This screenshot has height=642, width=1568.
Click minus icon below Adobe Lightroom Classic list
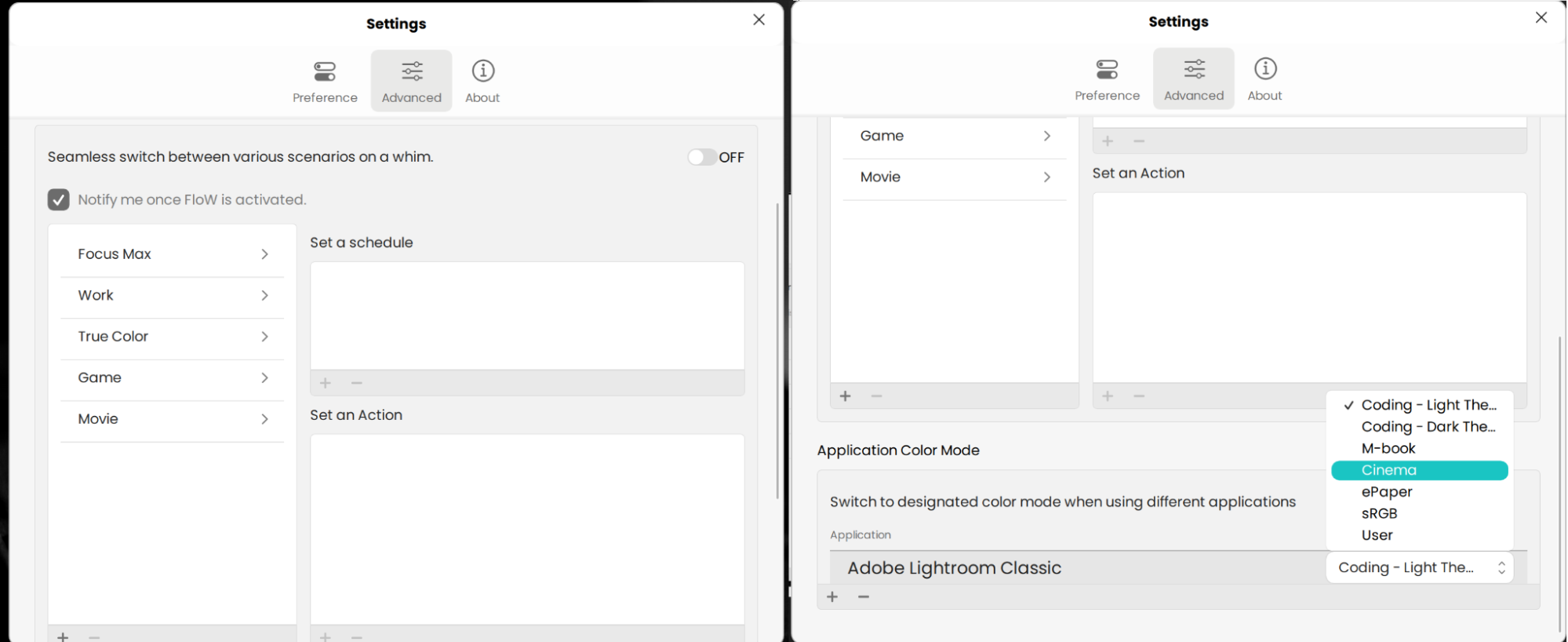(864, 597)
